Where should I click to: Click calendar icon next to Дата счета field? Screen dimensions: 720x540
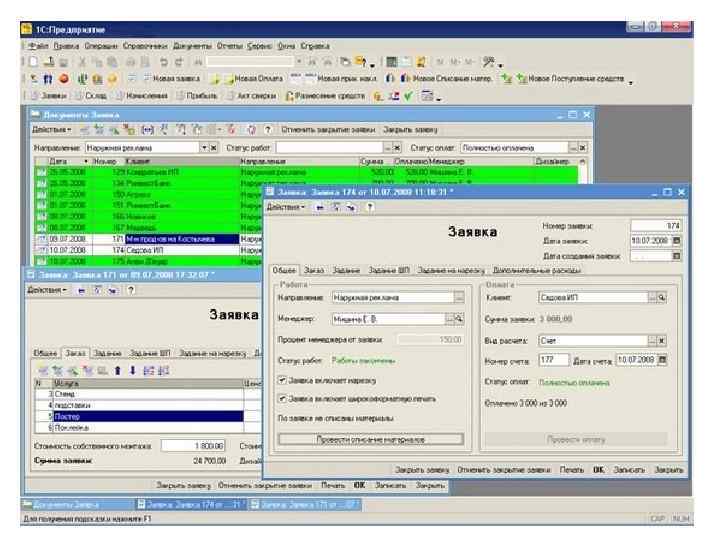pyautogui.click(x=662, y=360)
